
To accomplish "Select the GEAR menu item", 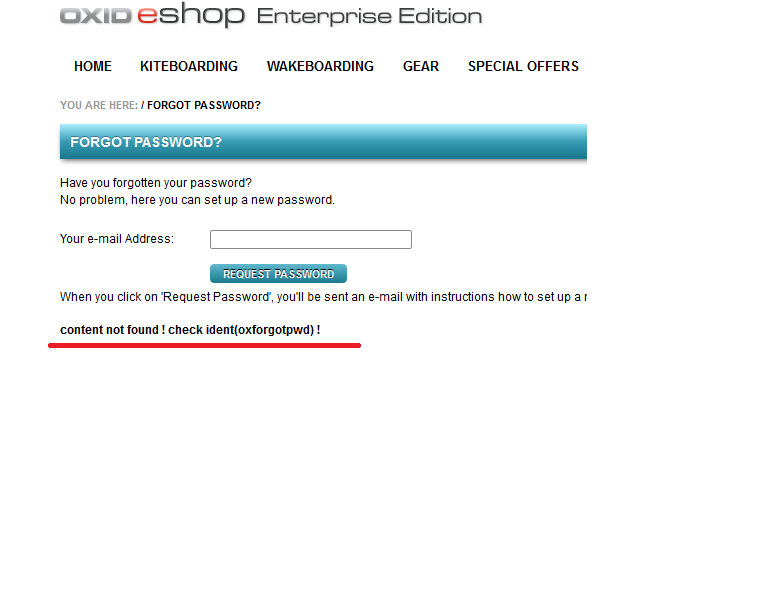I will 421,66.
